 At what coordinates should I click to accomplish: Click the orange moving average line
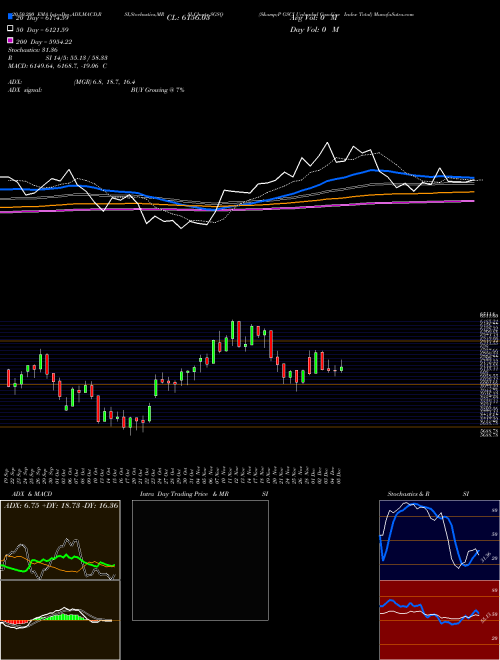click(x=236, y=200)
